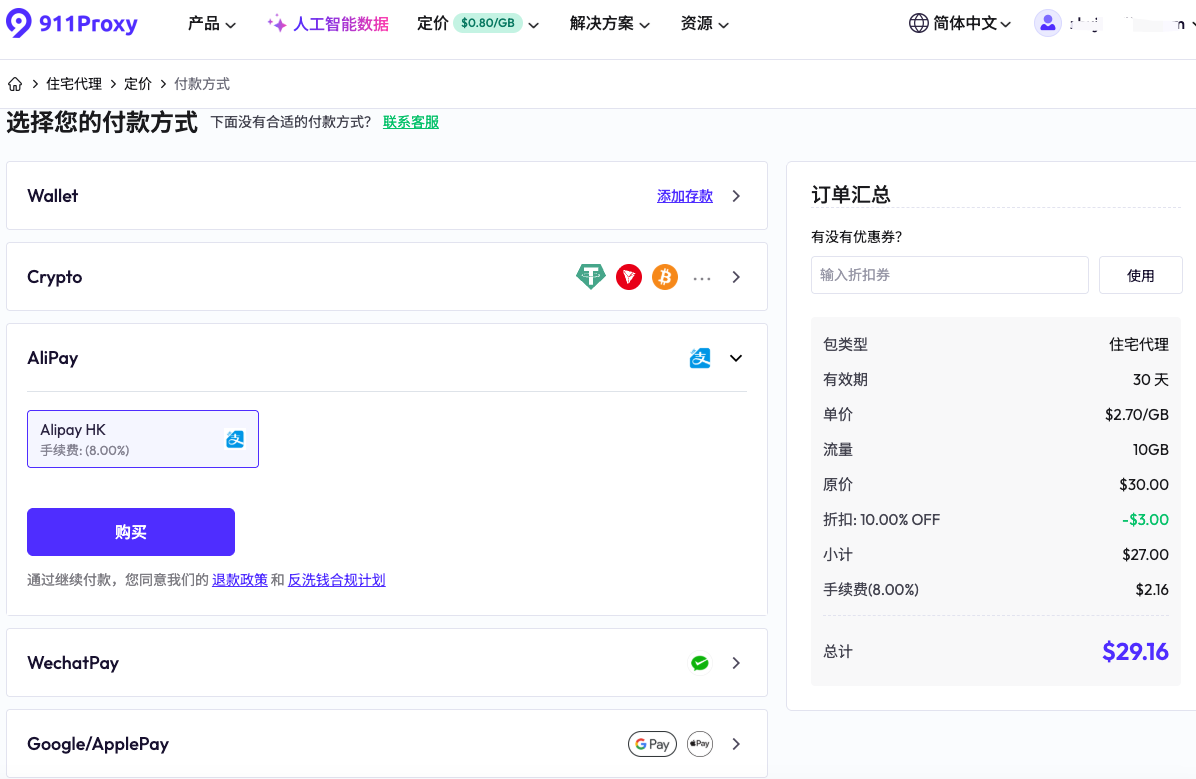
Task: Click the WeChat Pay green icon
Action: [x=699, y=663]
